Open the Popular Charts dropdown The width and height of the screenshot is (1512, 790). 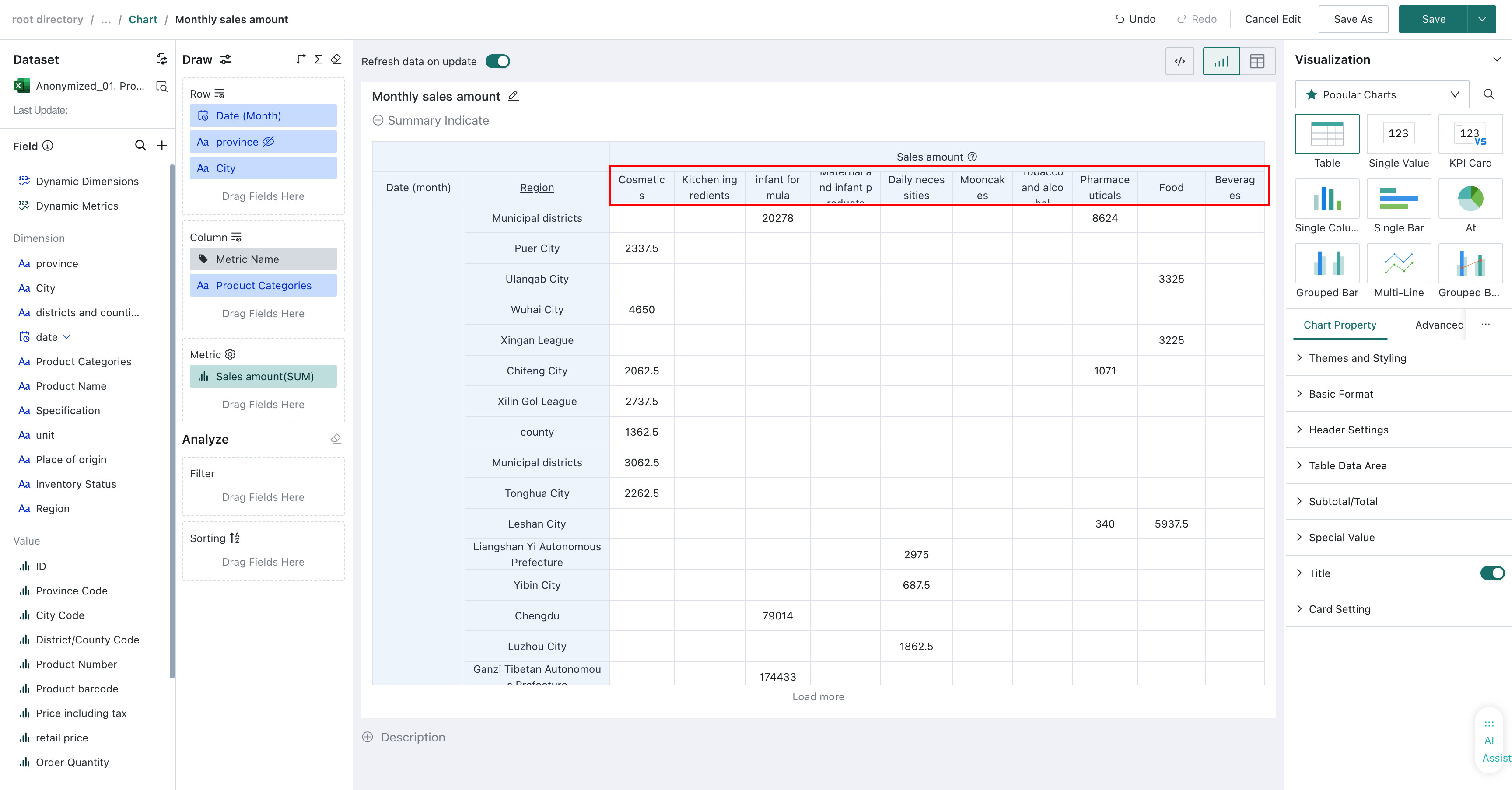point(1382,94)
